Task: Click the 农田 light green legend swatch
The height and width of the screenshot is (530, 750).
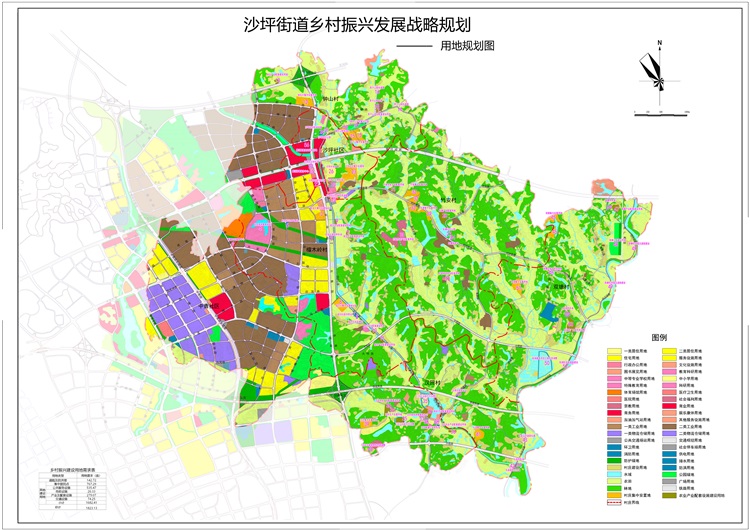Action: tap(614, 482)
